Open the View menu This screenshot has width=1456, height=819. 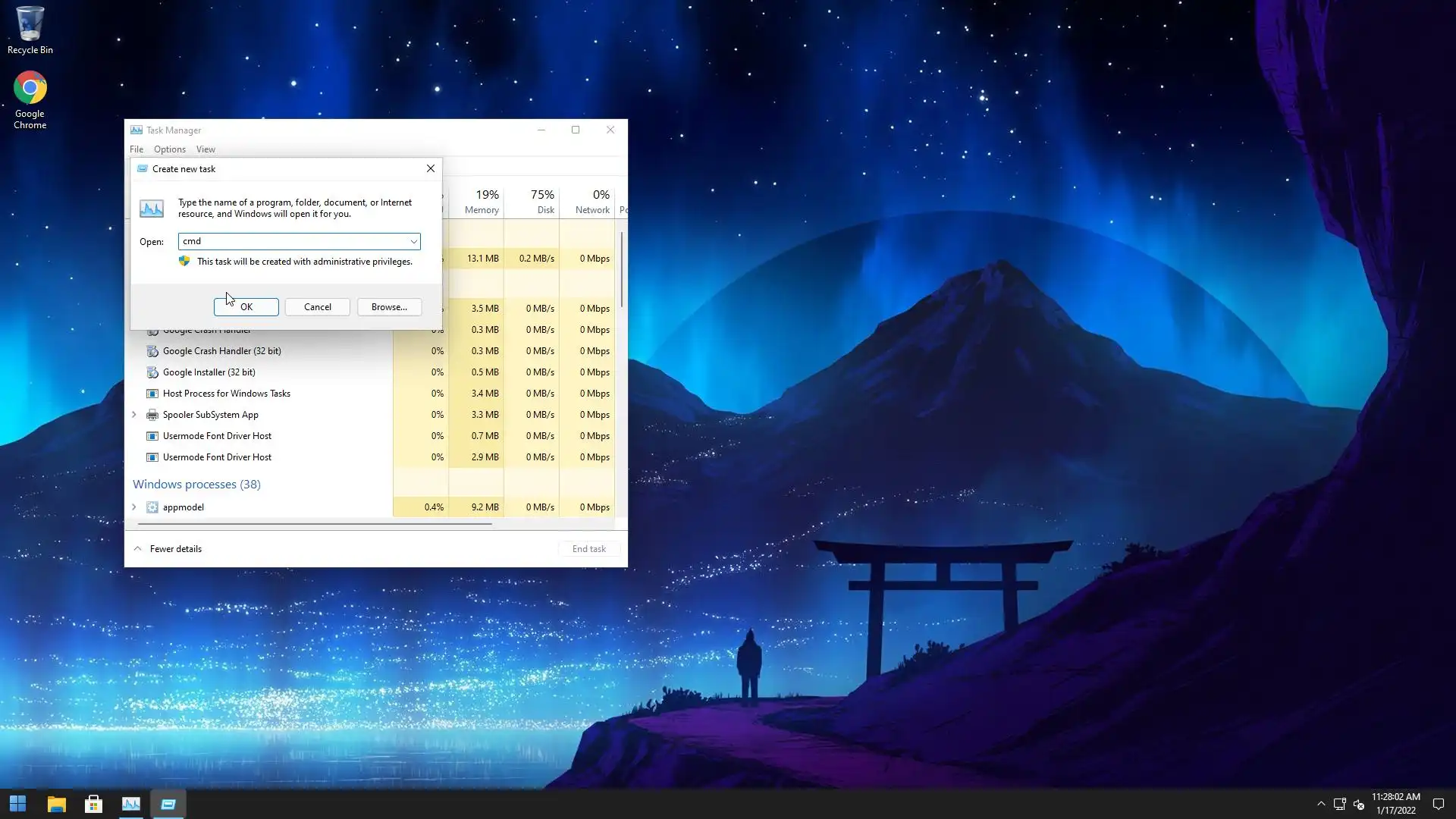(206, 149)
